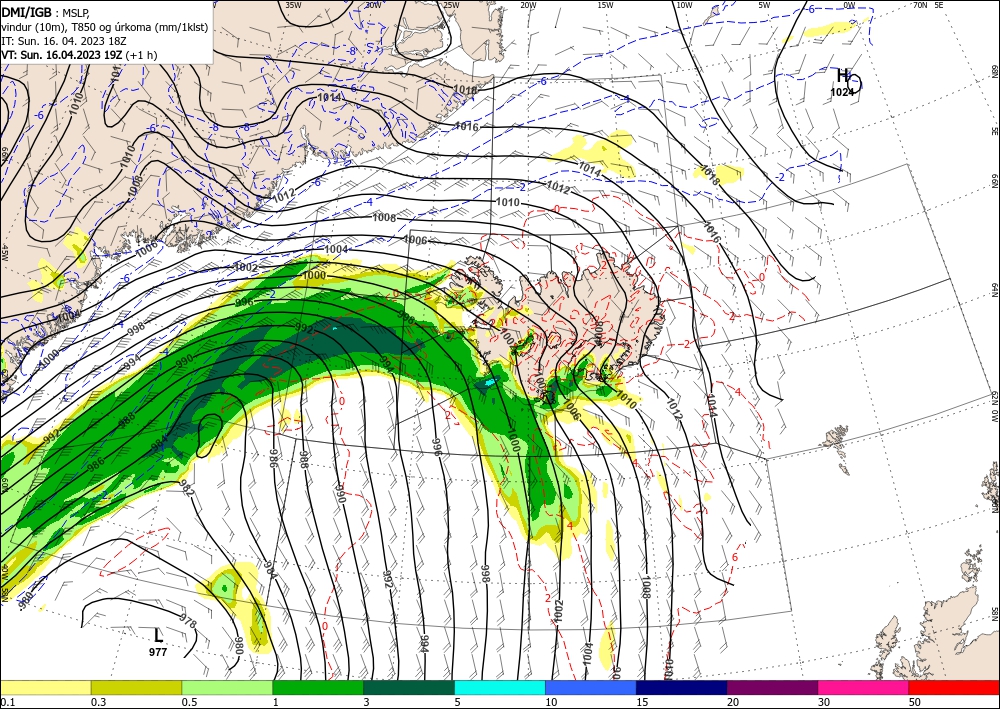
Task: Click the 977 low pressure value
Action: pyautogui.click(x=158, y=652)
